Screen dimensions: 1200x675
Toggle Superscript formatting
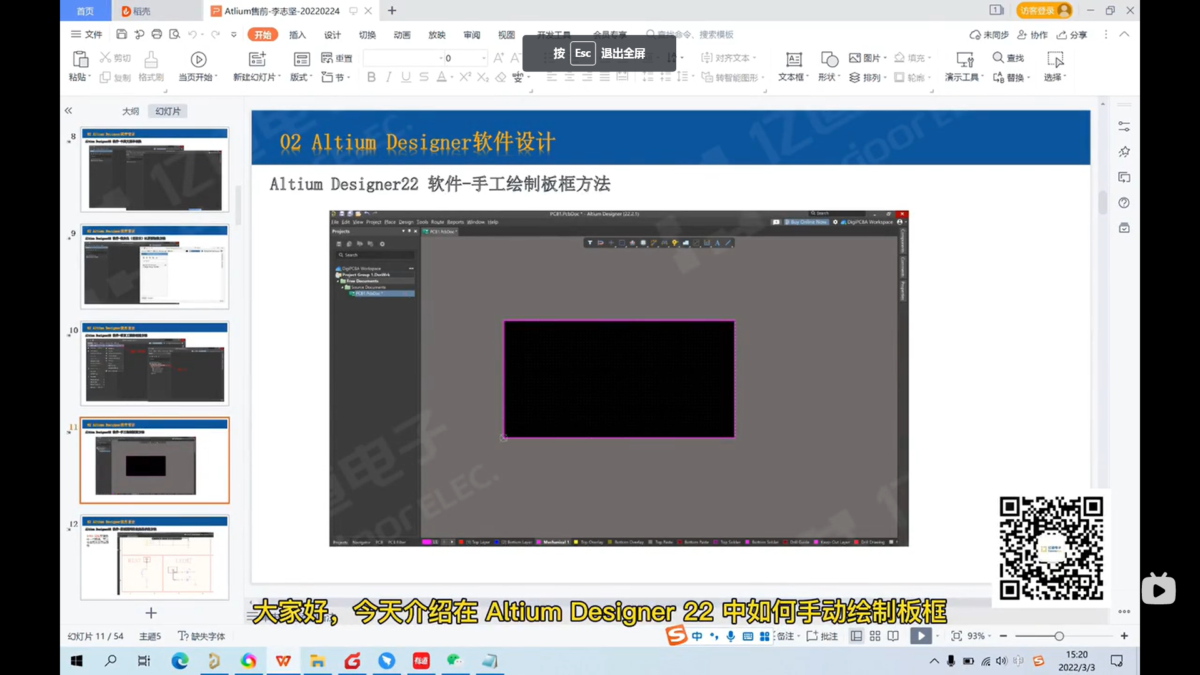pos(465,77)
